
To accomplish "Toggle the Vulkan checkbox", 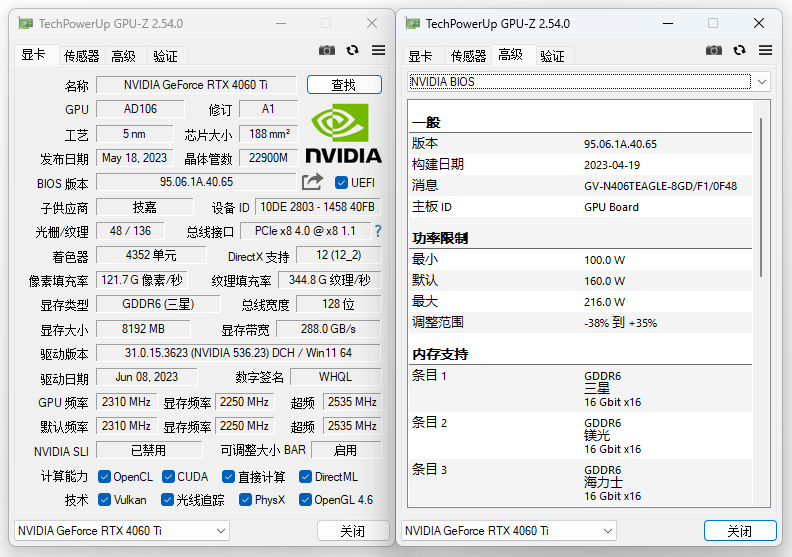I will pyautogui.click(x=105, y=500).
